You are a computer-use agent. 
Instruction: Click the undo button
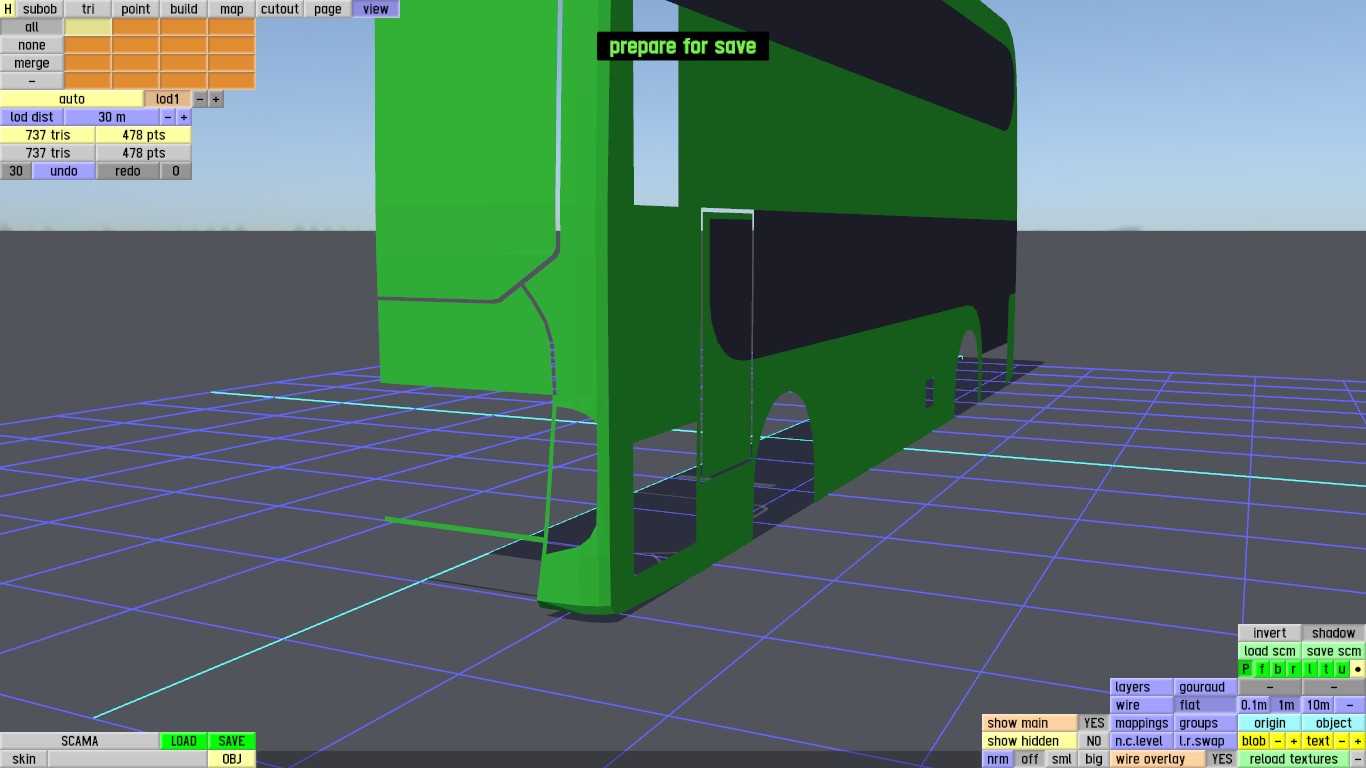point(64,171)
